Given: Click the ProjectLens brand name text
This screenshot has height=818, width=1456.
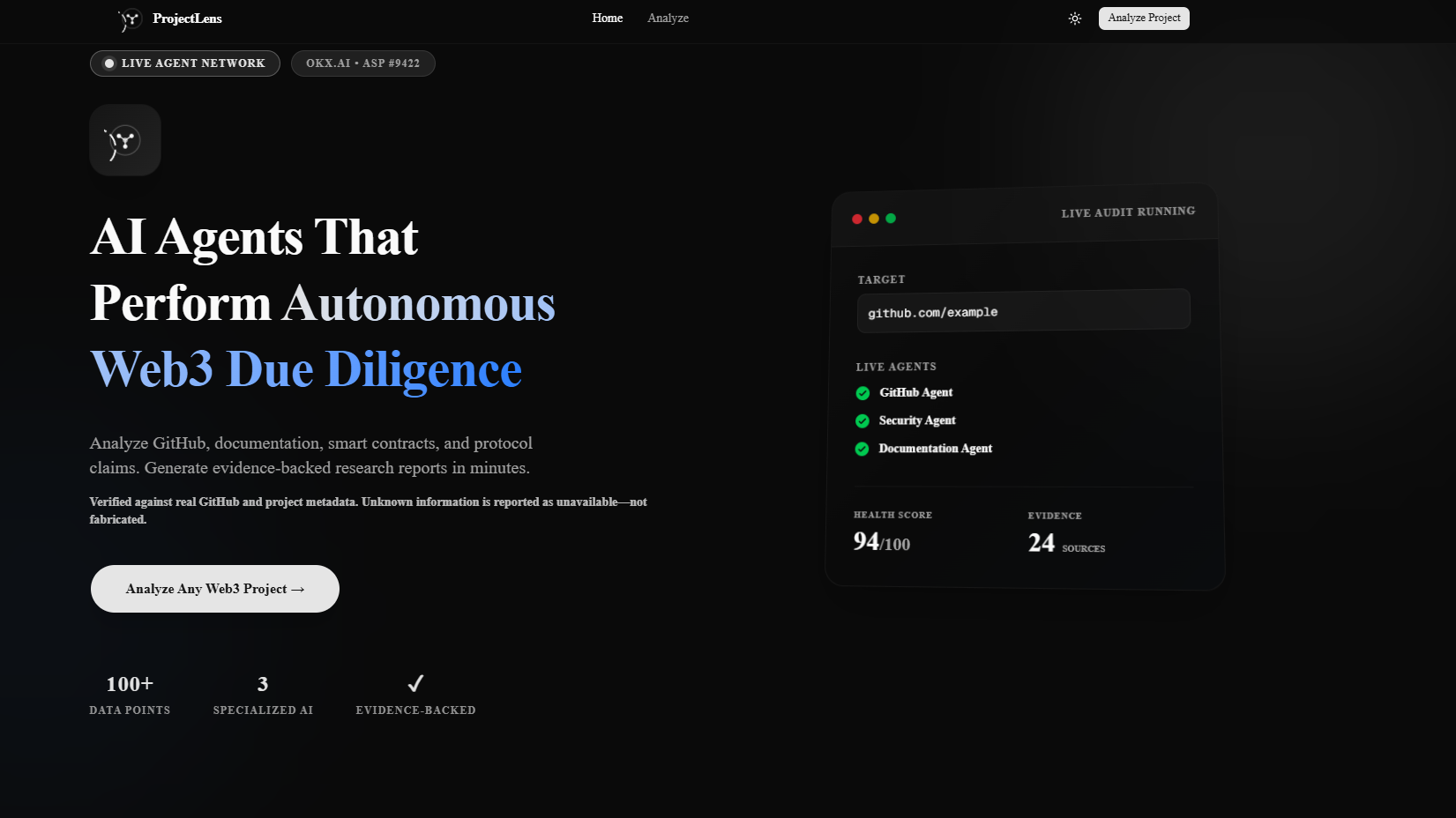Looking at the screenshot, I should pyautogui.click(x=187, y=19).
